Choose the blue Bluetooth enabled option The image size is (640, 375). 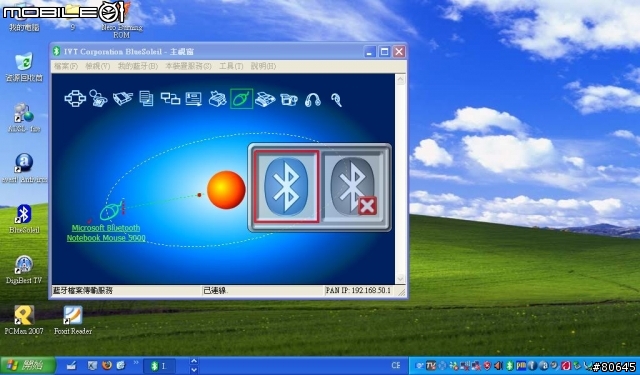[x=286, y=187]
